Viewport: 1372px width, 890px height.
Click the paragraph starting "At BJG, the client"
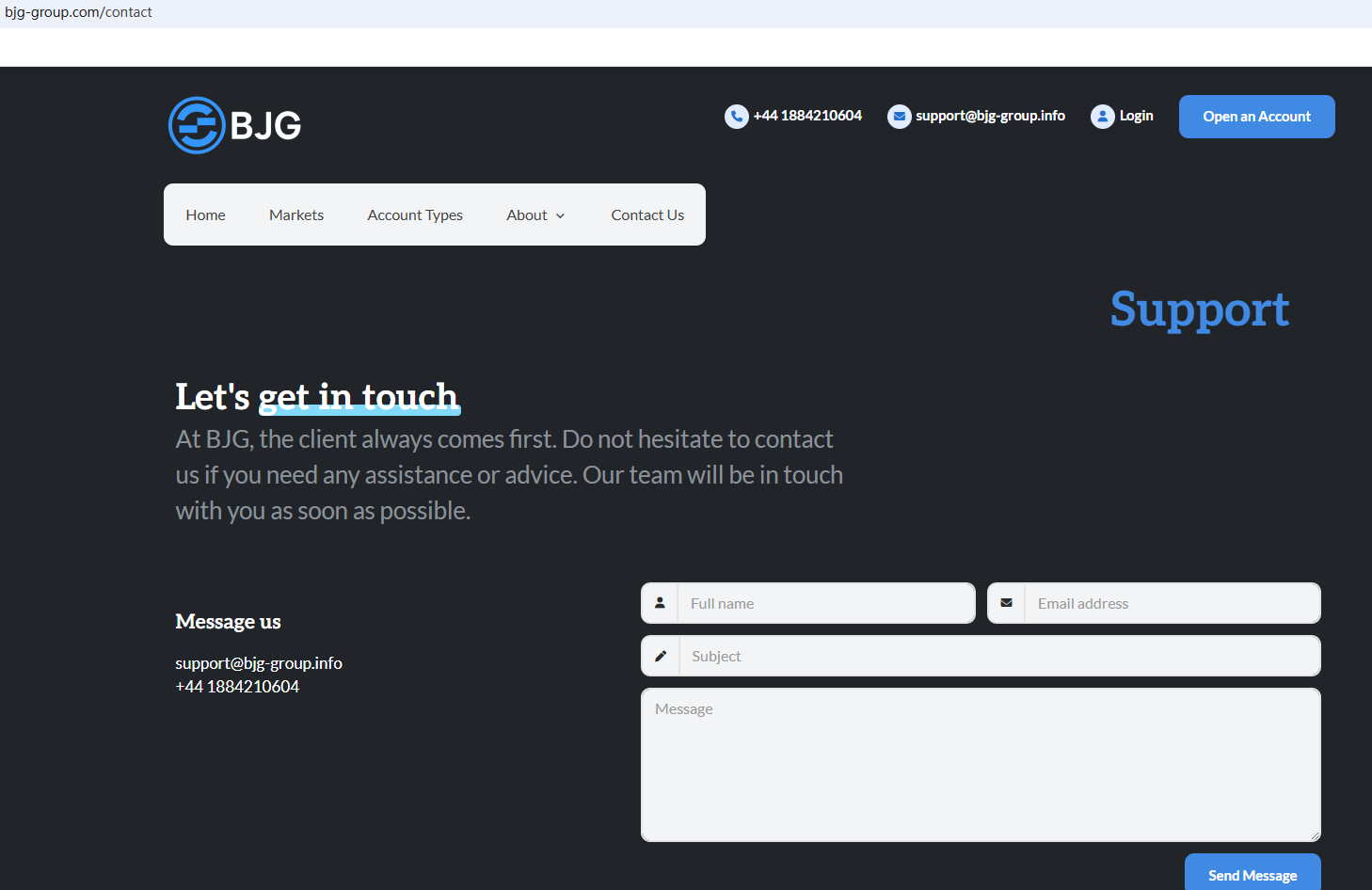point(509,475)
